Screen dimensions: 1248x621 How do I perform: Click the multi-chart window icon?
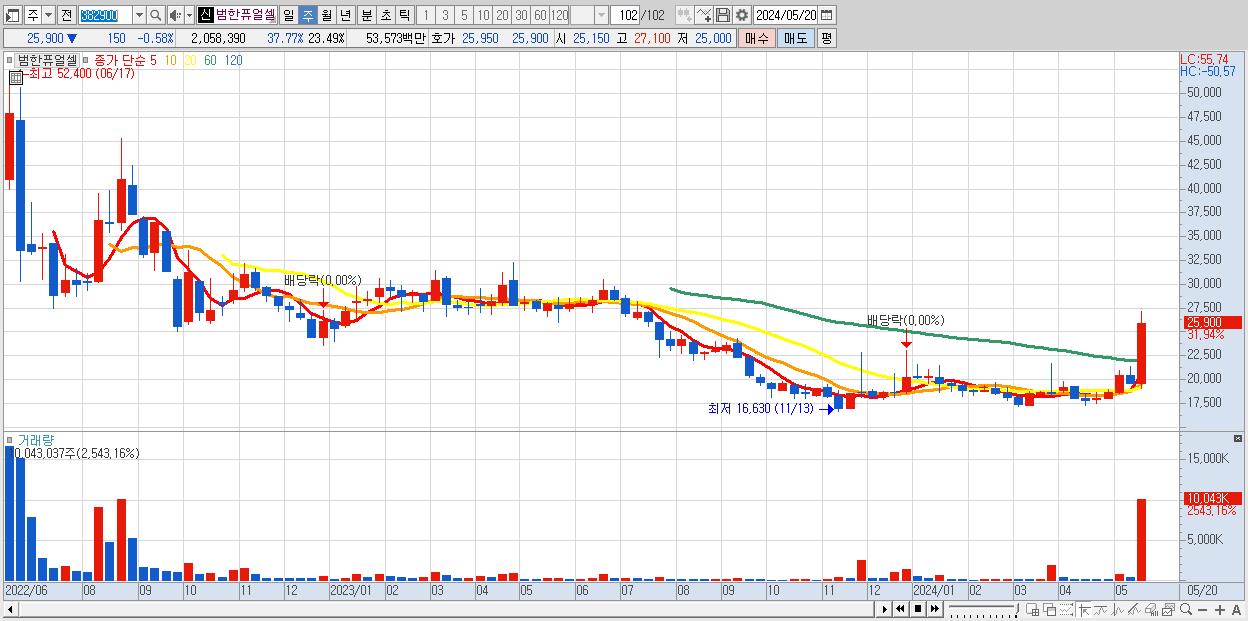pos(1168,609)
